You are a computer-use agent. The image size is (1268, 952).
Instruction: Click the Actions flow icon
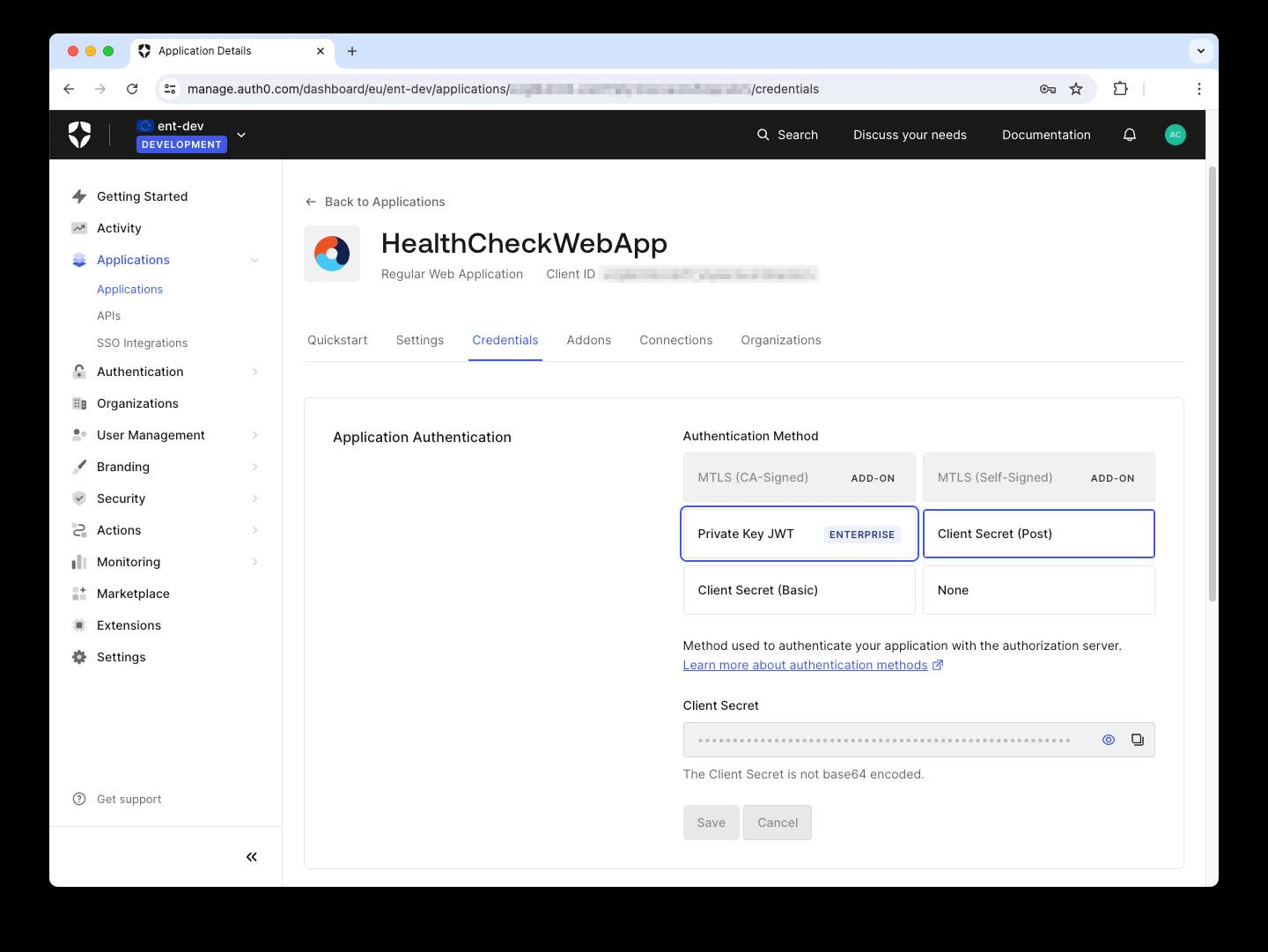(79, 530)
